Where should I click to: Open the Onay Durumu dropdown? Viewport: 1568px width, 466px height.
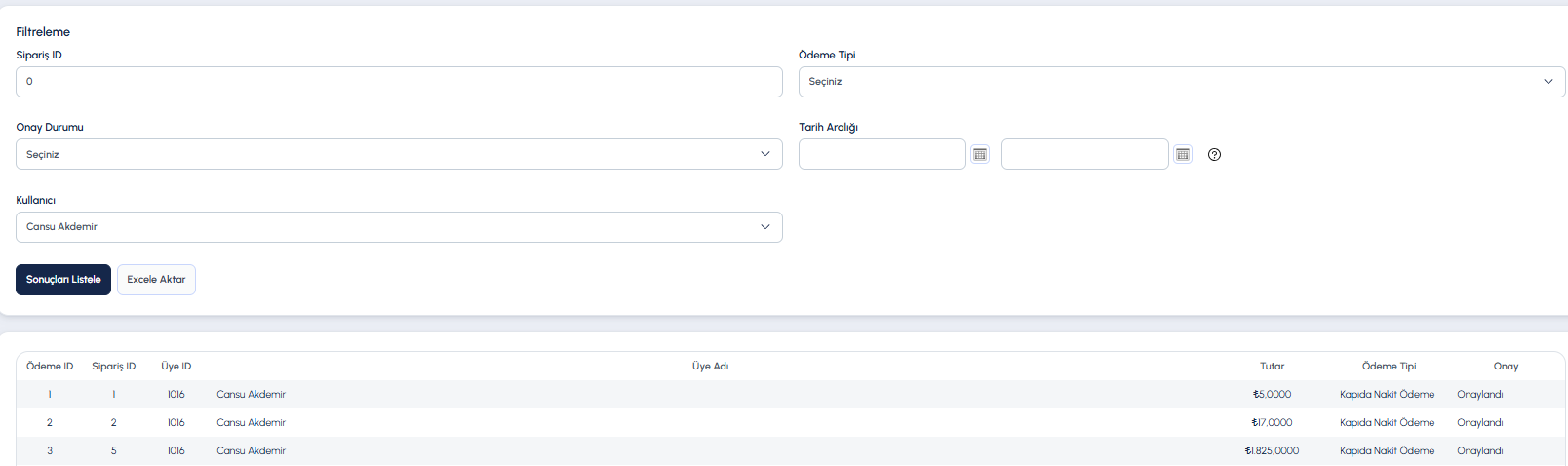(399, 154)
